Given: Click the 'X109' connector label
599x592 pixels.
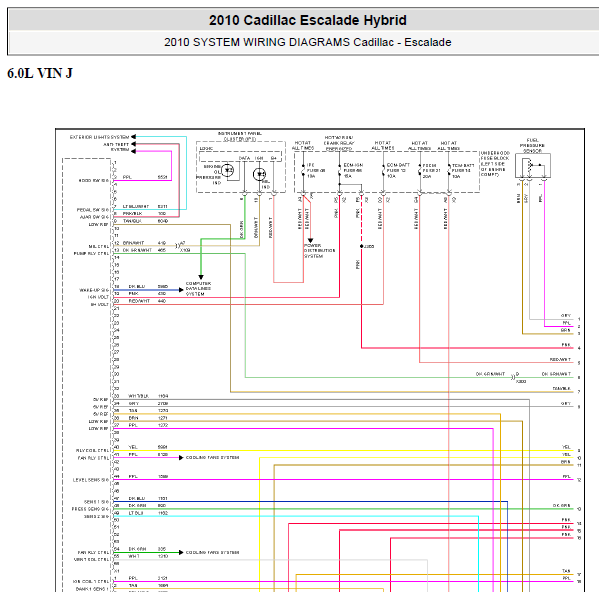Looking at the screenshot, I should pos(185,250).
